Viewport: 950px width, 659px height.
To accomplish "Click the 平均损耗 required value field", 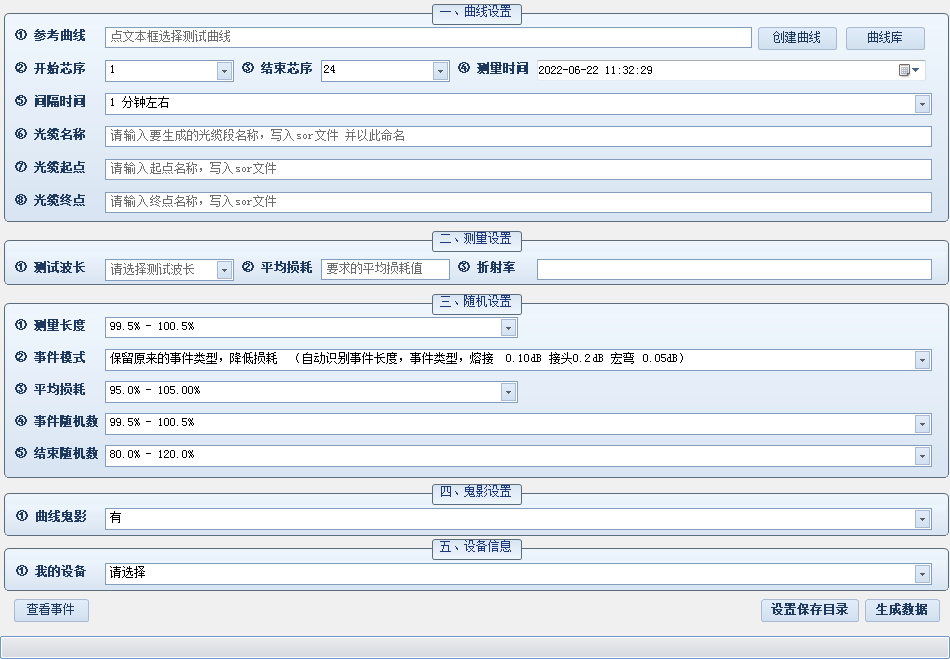I will coord(385,269).
